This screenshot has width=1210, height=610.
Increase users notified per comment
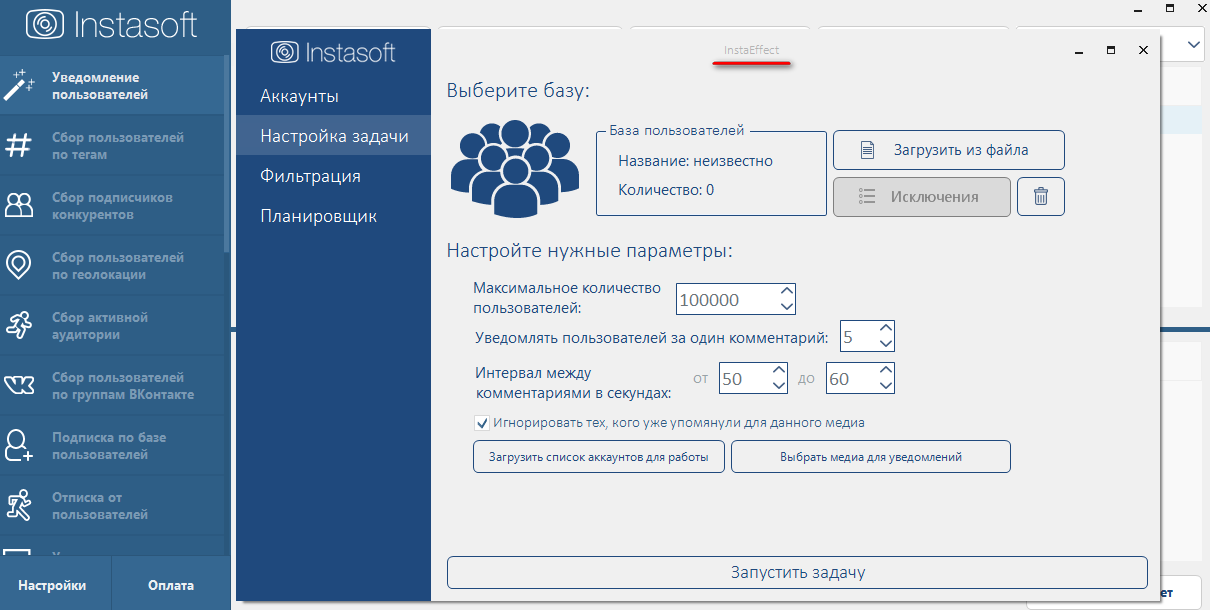(x=885, y=329)
